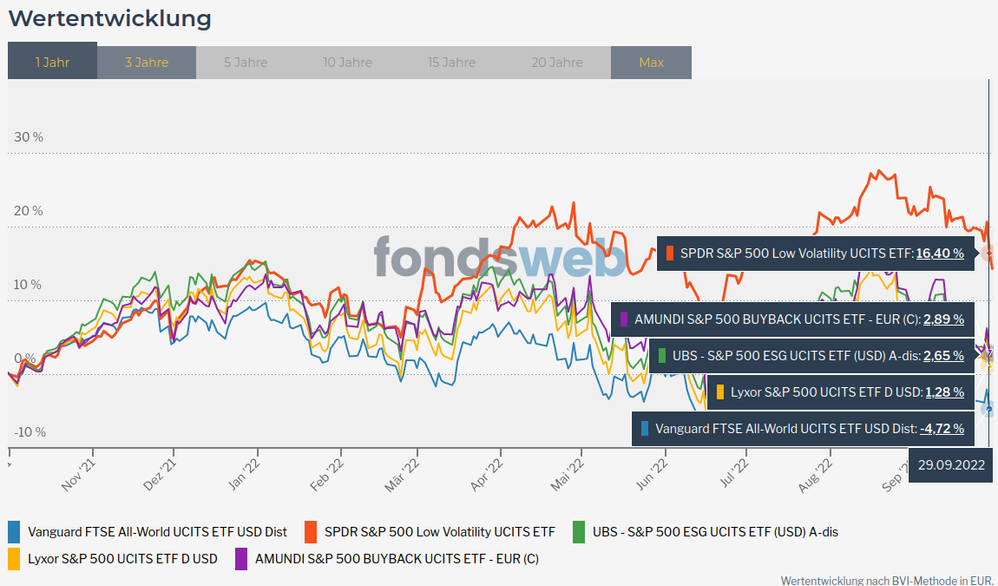Toggle purple AMUNDI Buyback legend swatch

241,558
